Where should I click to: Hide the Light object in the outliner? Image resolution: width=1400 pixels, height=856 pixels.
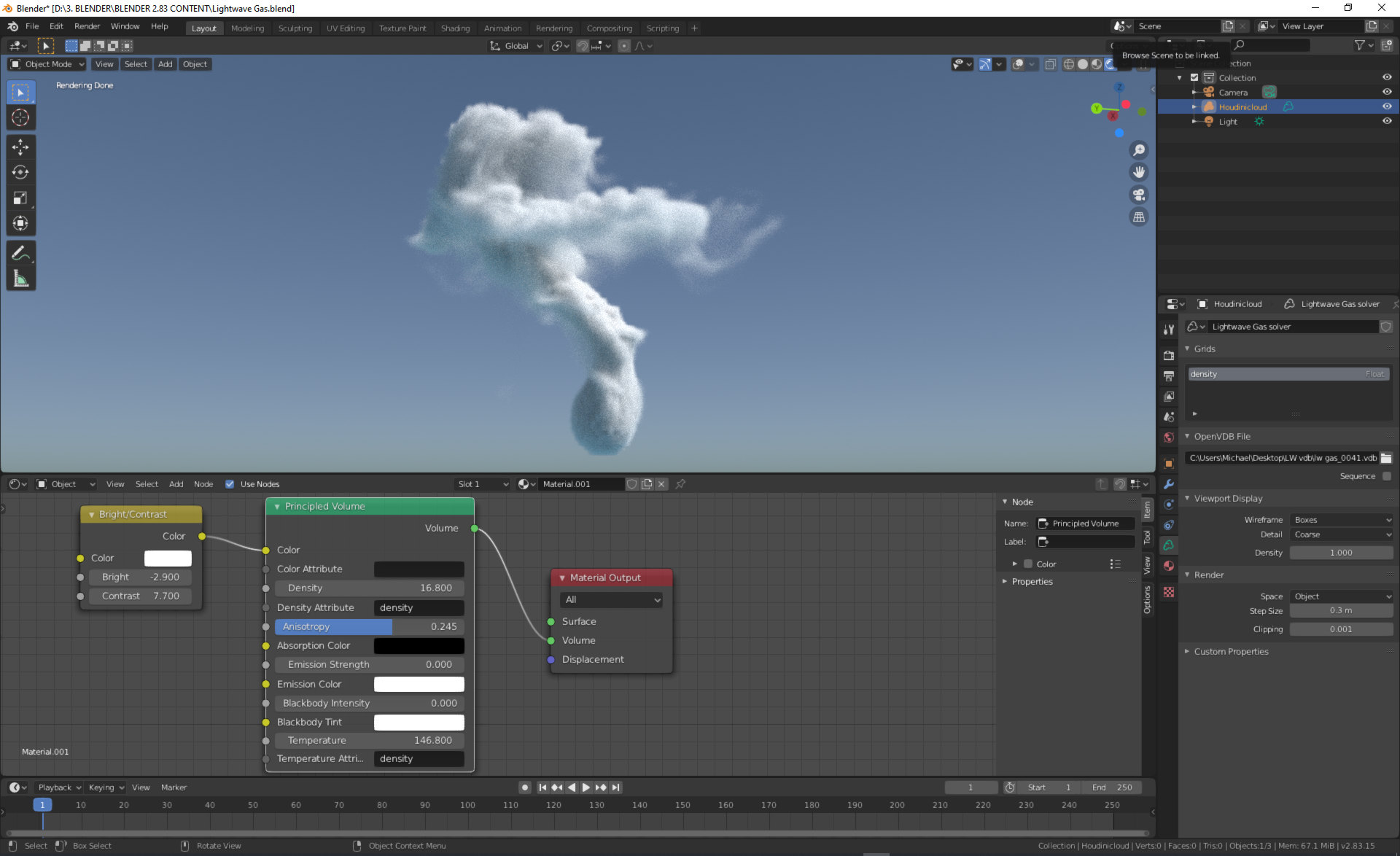[x=1386, y=121]
